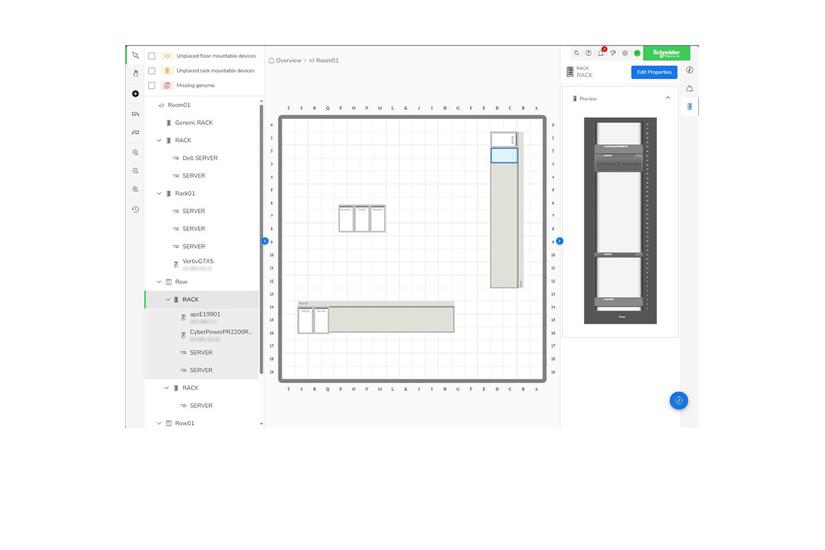Click the search magnifier in the top bar
This screenshot has width=825, height=550.
coord(577,53)
